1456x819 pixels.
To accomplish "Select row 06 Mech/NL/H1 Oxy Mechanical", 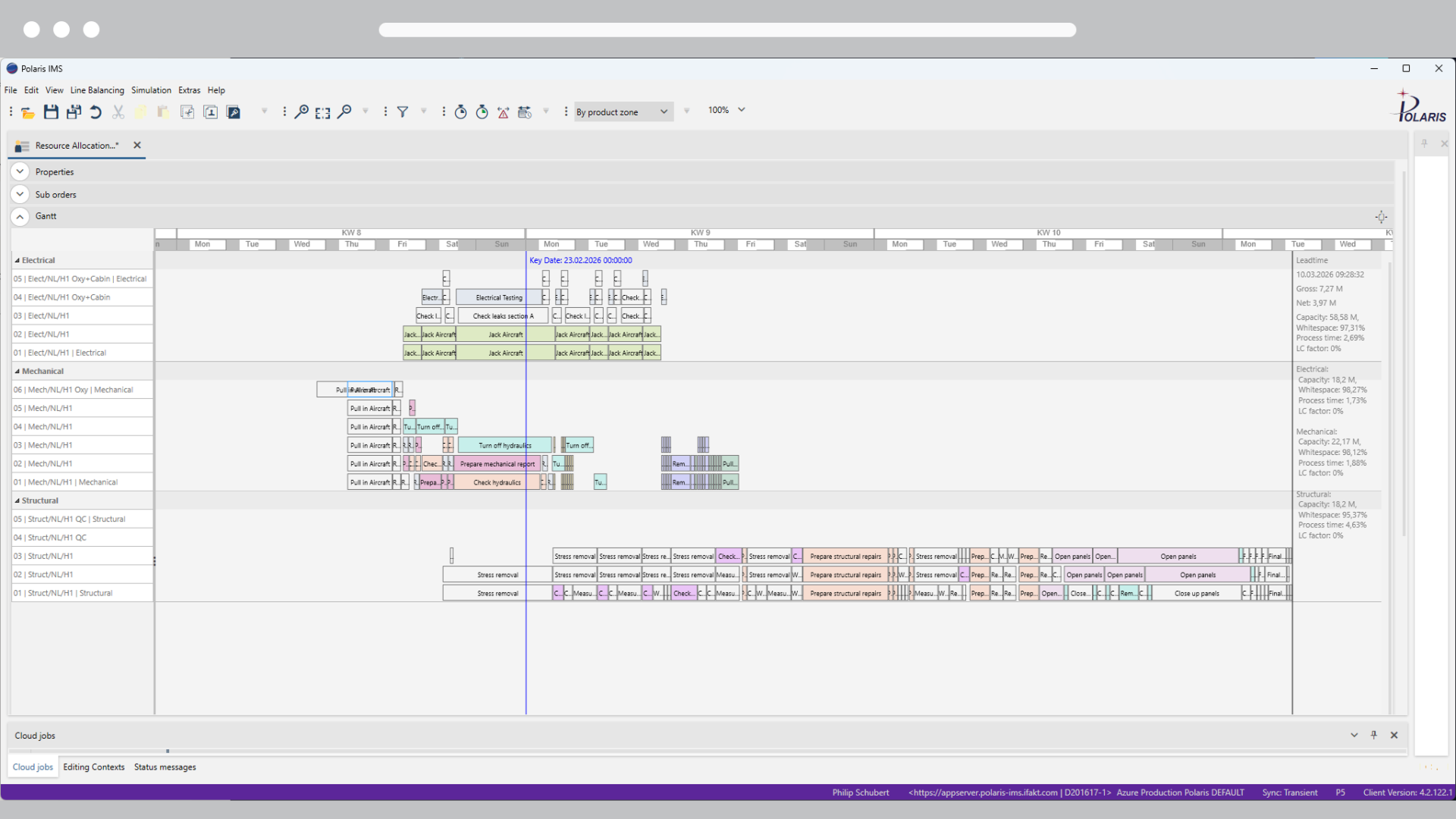I will click(x=82, y=390).
